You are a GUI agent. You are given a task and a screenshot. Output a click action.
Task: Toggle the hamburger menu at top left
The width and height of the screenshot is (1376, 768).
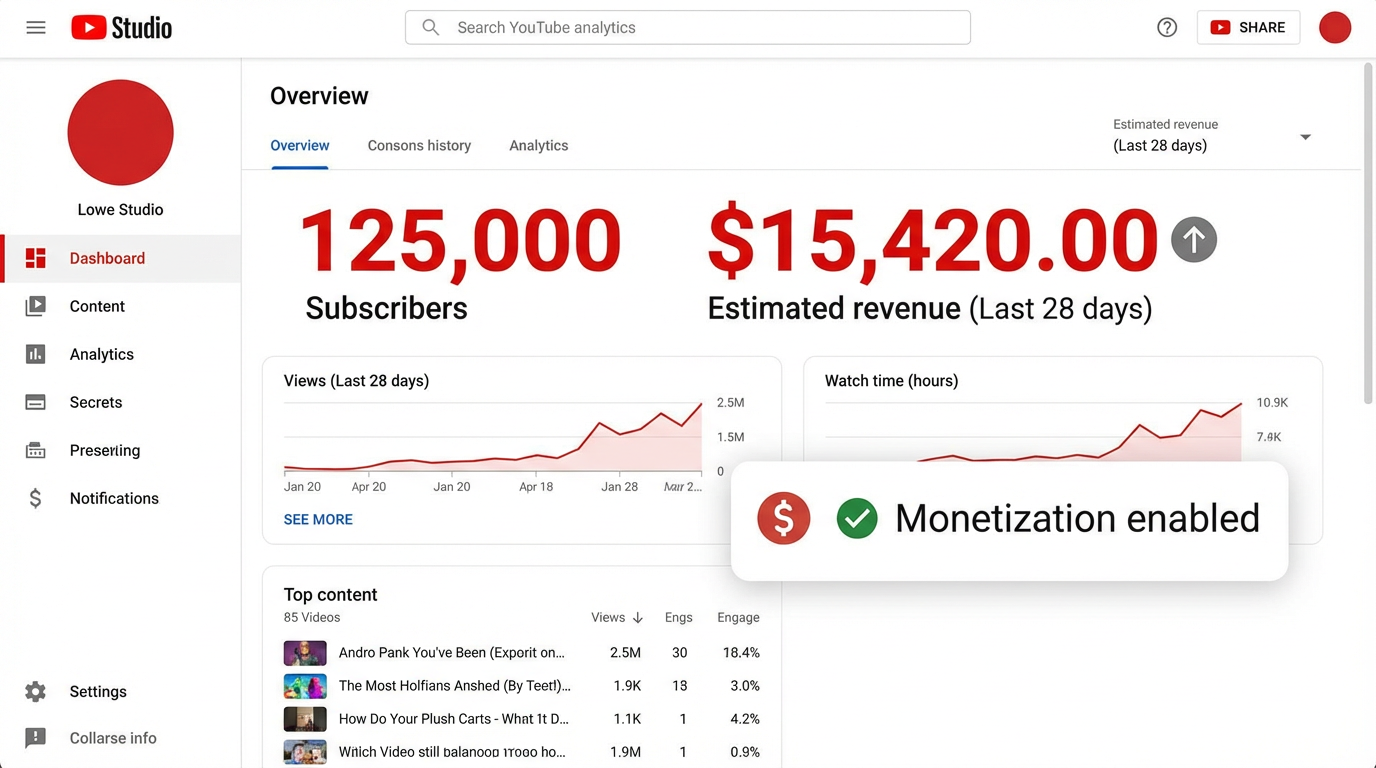click(x=35, y=27)
